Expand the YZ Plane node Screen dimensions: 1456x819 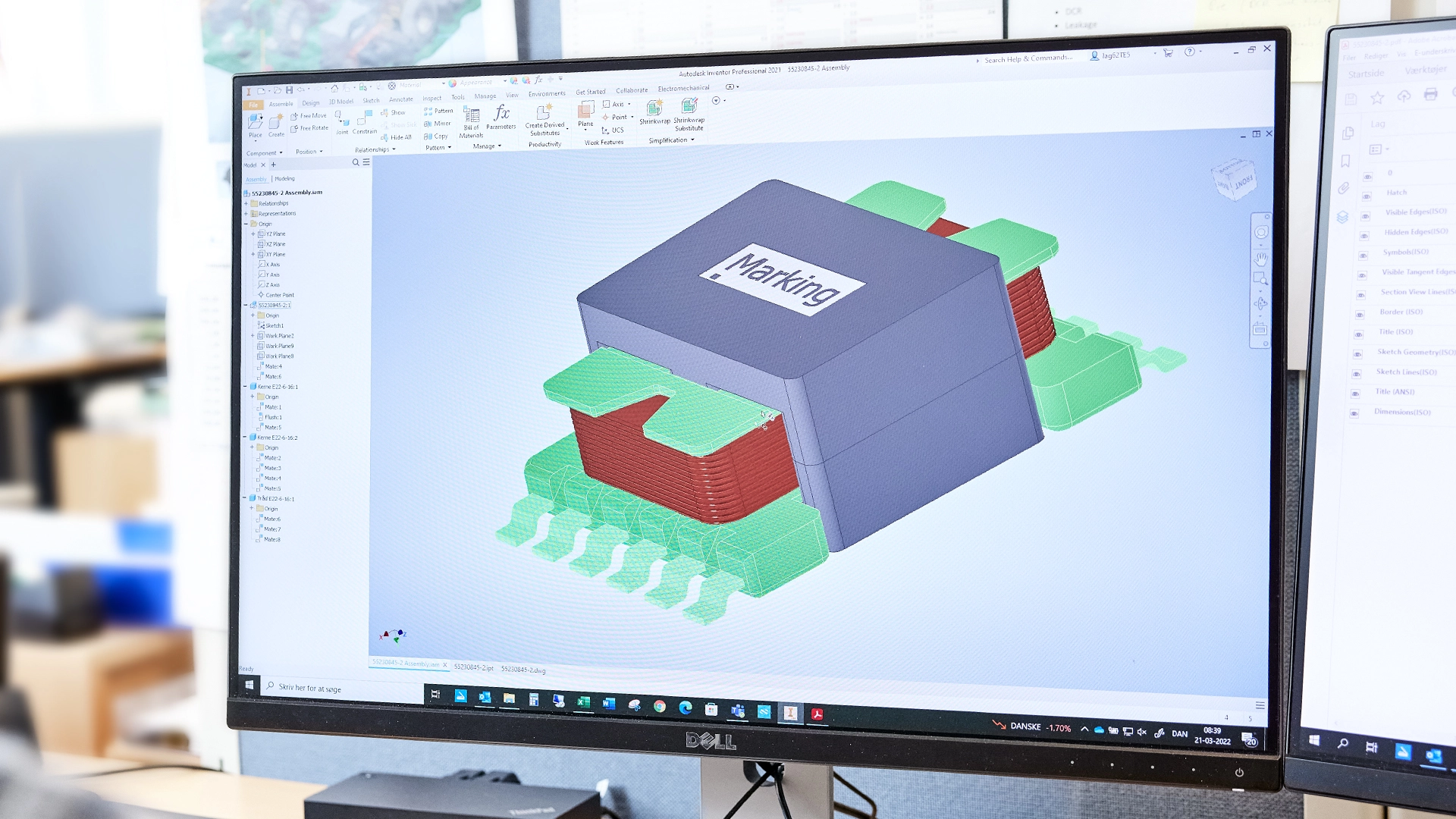pos(253,234)
